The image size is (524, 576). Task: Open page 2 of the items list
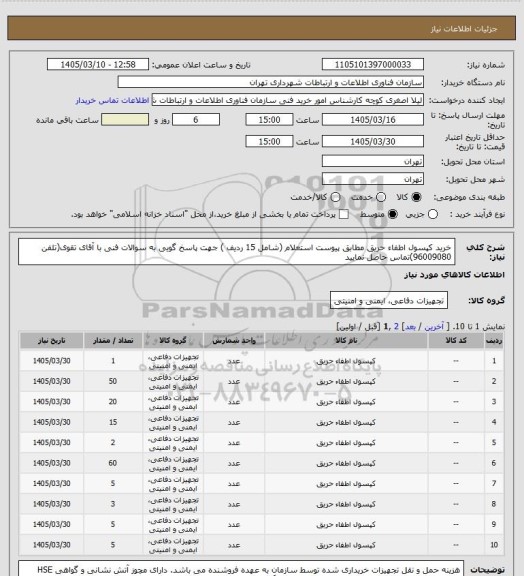(x=396, y=327)
